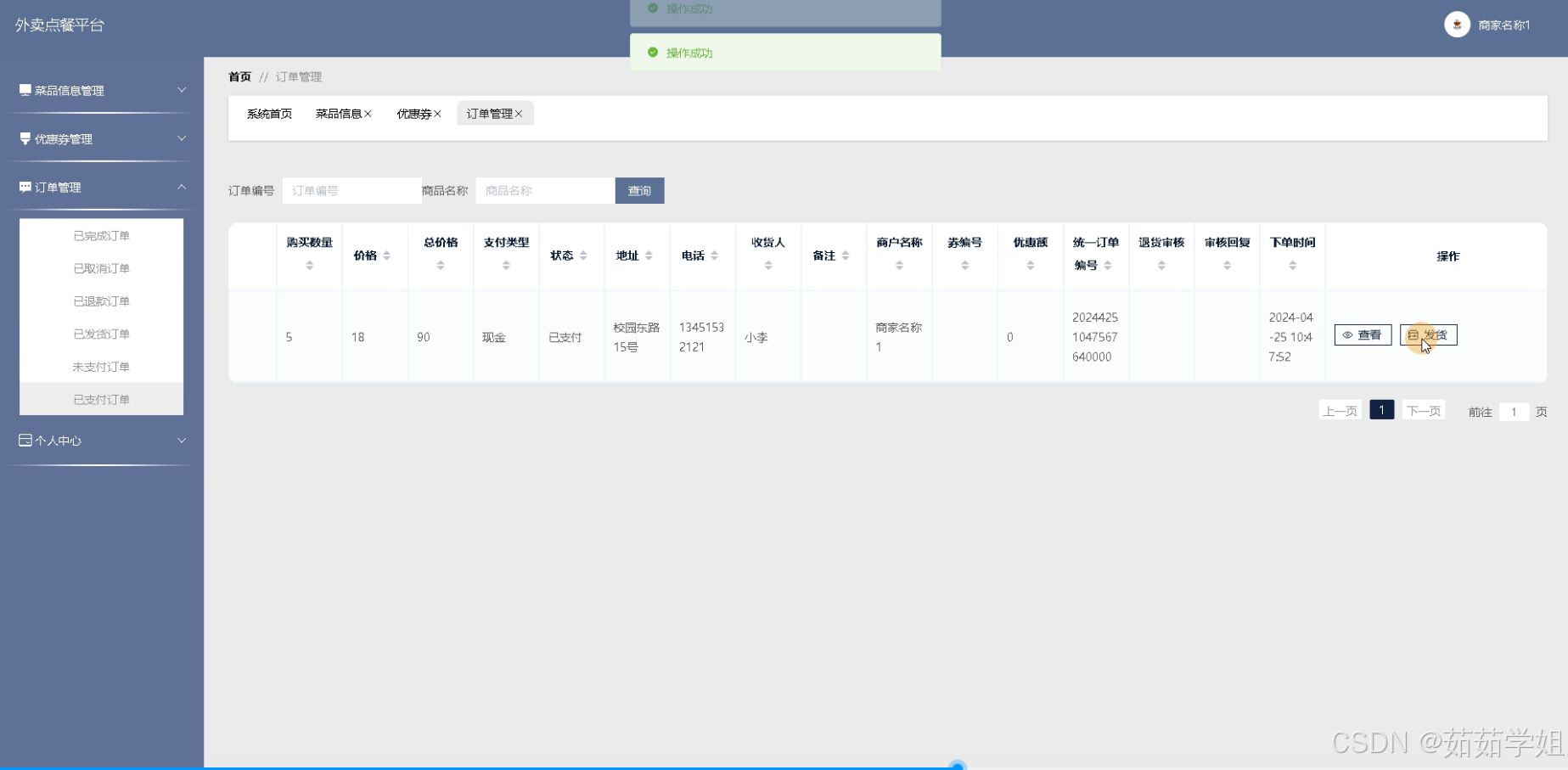Click 发货 button for the order
Viewport: 1568px width, 770px height.
[1428, 335]
